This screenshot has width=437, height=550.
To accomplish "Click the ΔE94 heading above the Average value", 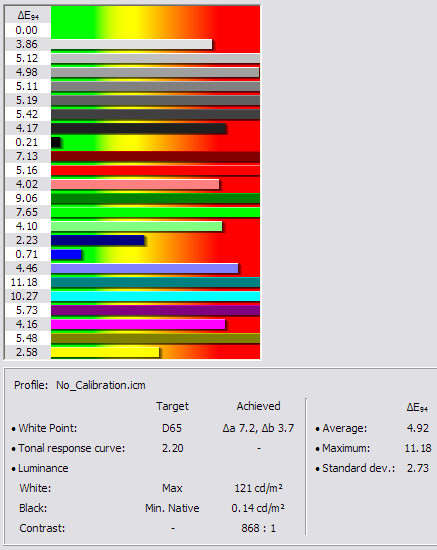I will pyautogui.click(x=417, y=408).
